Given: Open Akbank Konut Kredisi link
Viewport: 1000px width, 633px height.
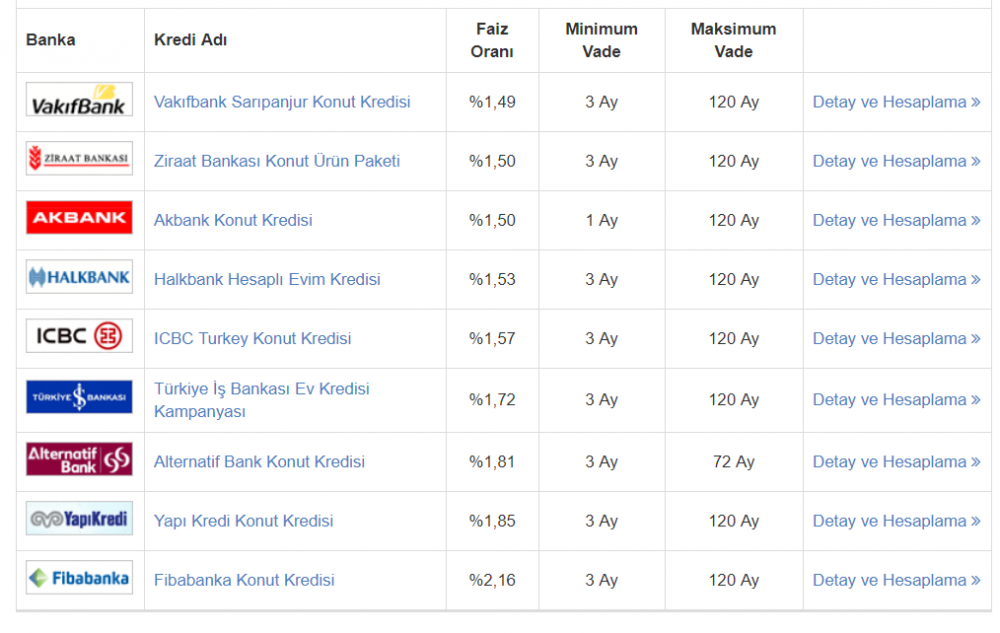Looking at the screenshot, I should [x=233, y=221].
